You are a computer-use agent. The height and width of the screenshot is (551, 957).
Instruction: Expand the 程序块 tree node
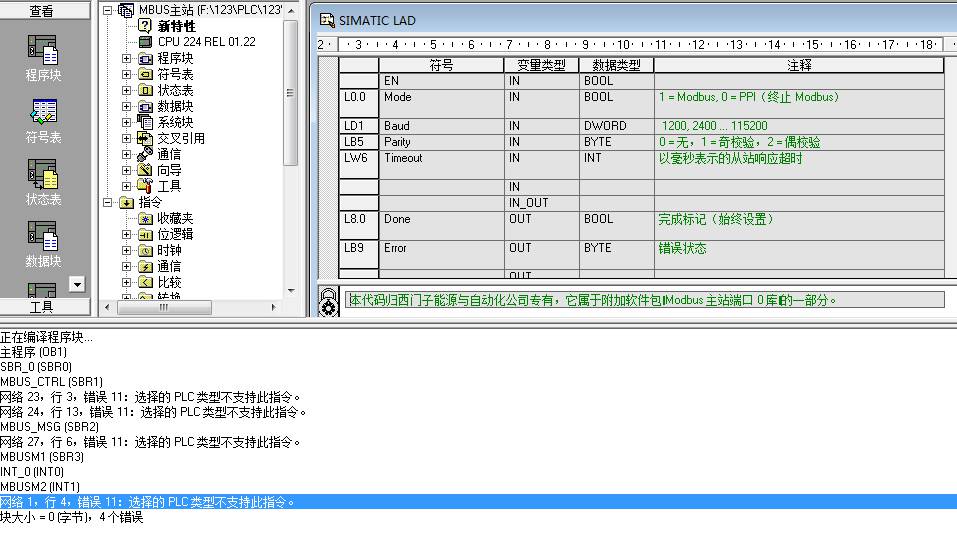pos(126,58)
